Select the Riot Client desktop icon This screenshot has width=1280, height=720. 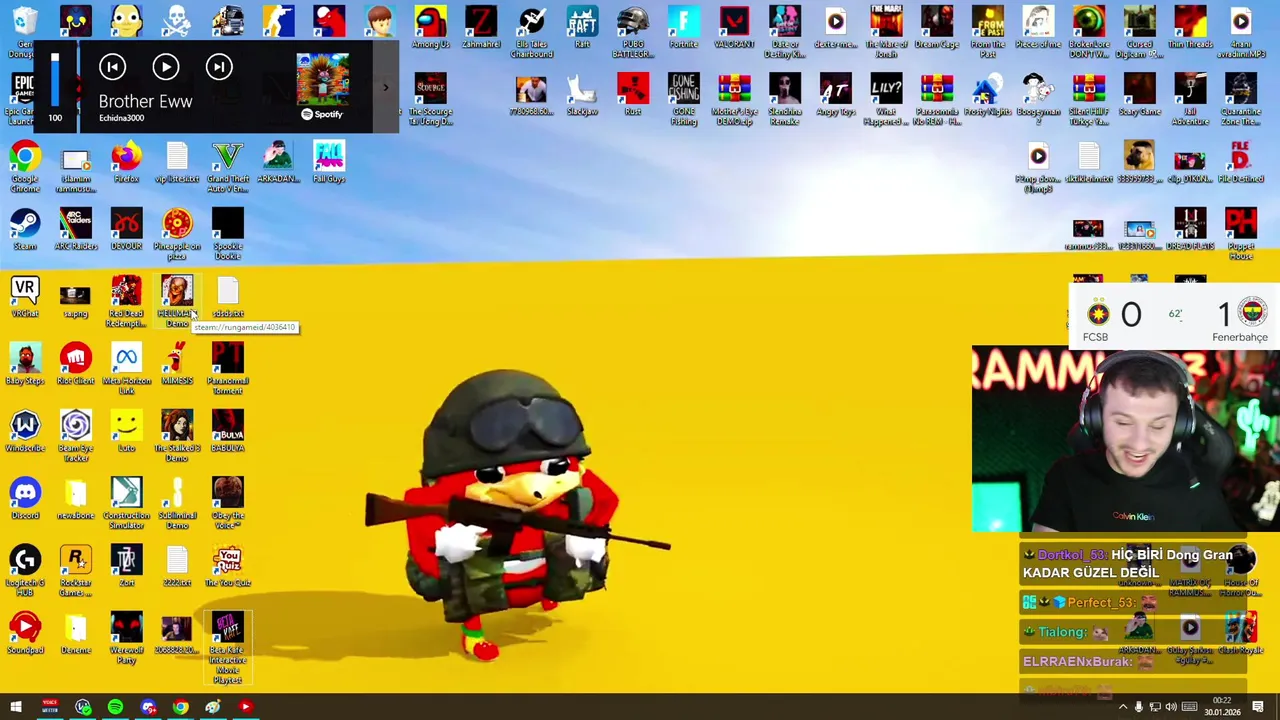pyautogui.click(x=76, y=363)
